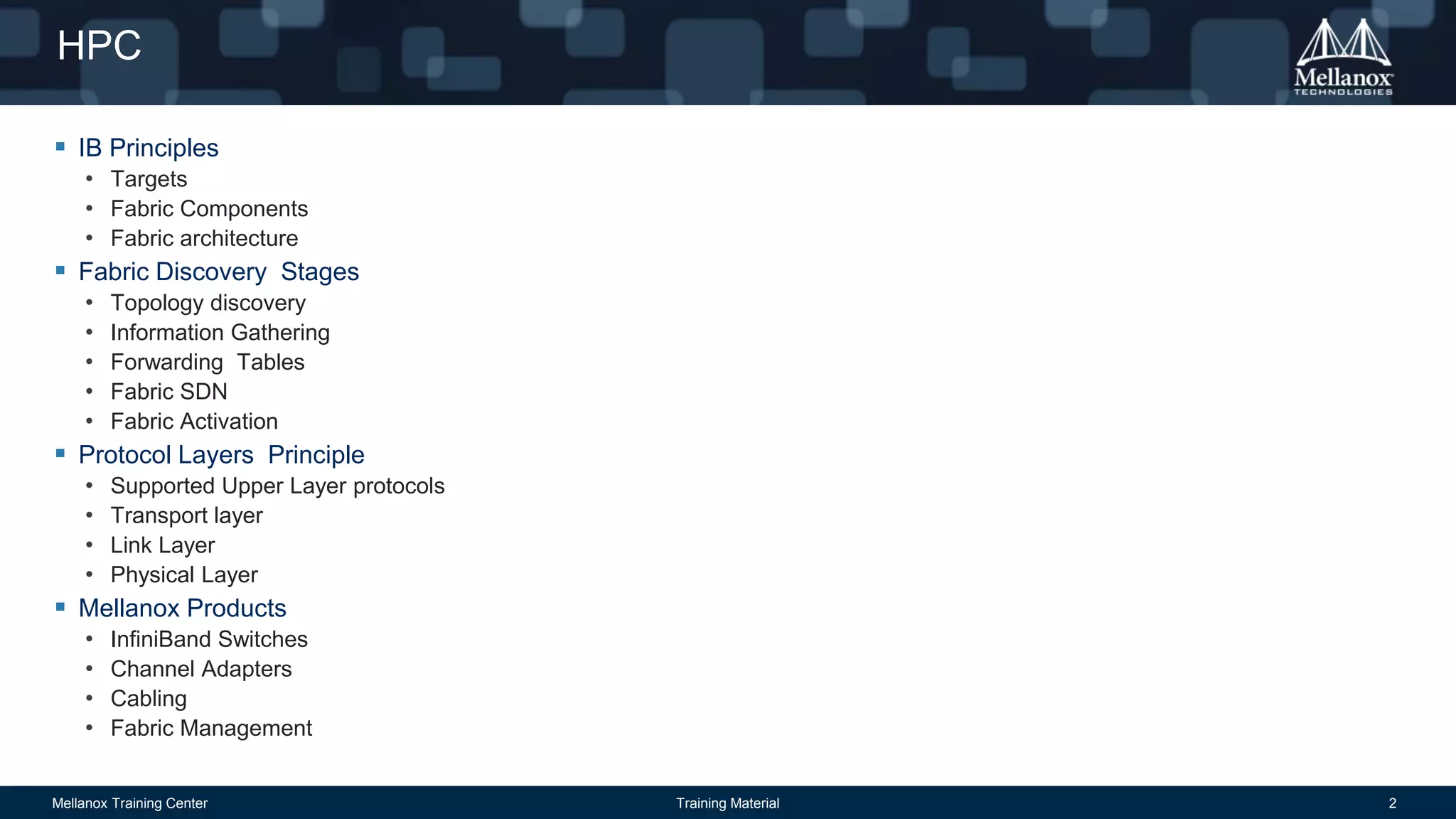Click Fabric Discovery Stages heading
Viewport: 1456px width, 819px height.
point(218,272)
